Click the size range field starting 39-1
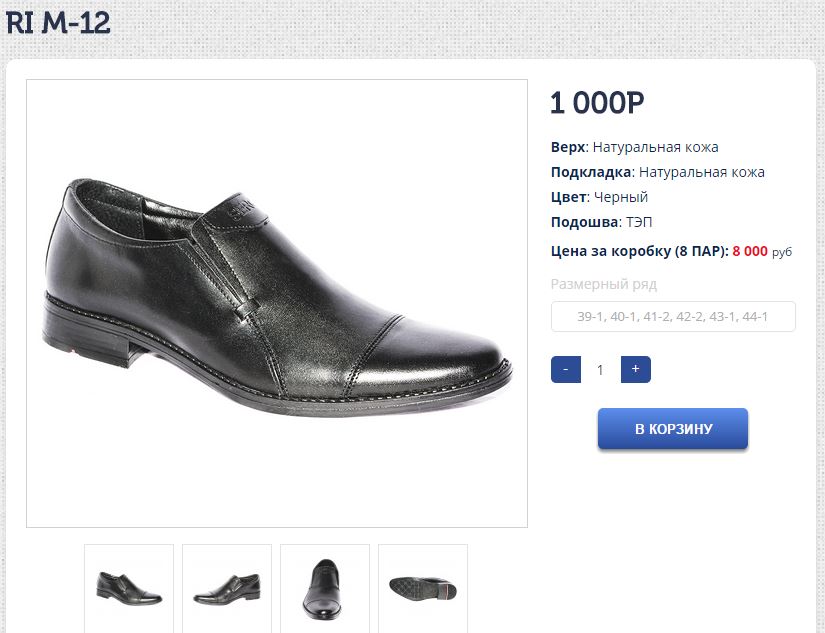825x633 pixels. point(673,317)
